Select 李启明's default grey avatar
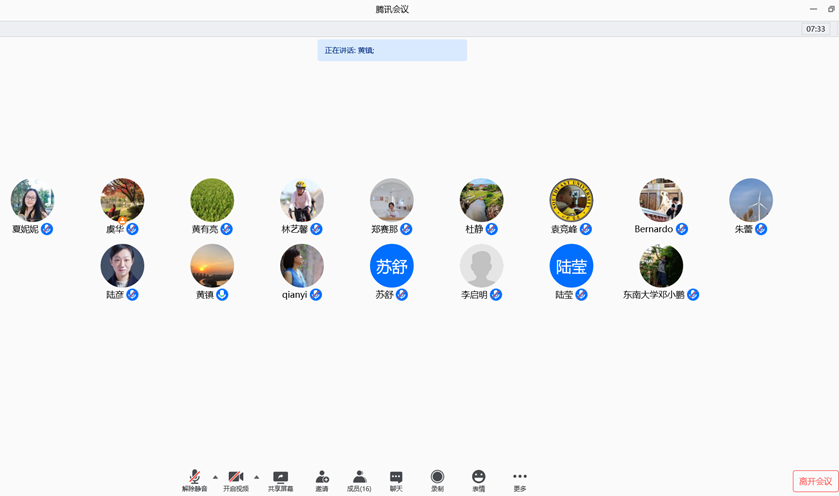839x496 pixels. click(x=482, y=266)
